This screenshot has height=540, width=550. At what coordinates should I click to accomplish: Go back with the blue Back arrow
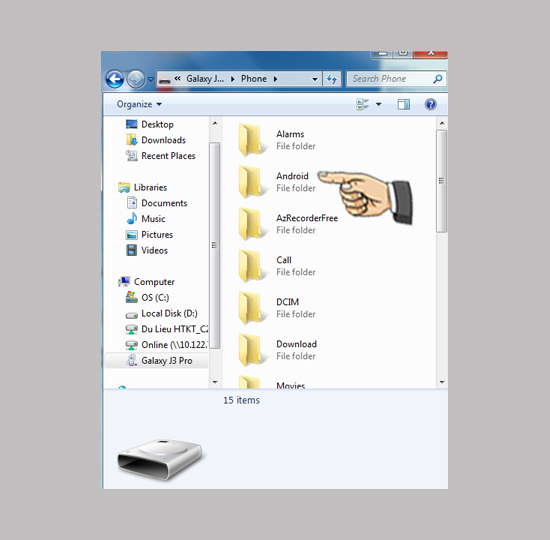[115, 79]
